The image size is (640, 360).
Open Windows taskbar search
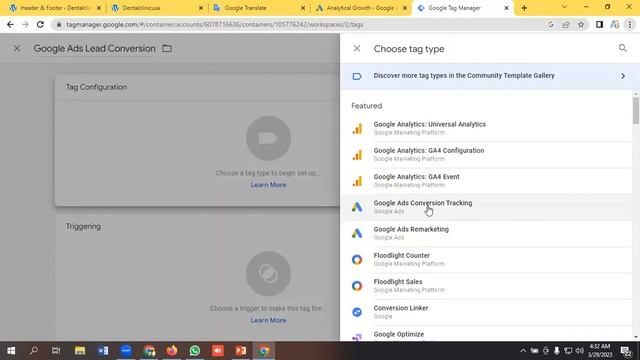(34, 351)
